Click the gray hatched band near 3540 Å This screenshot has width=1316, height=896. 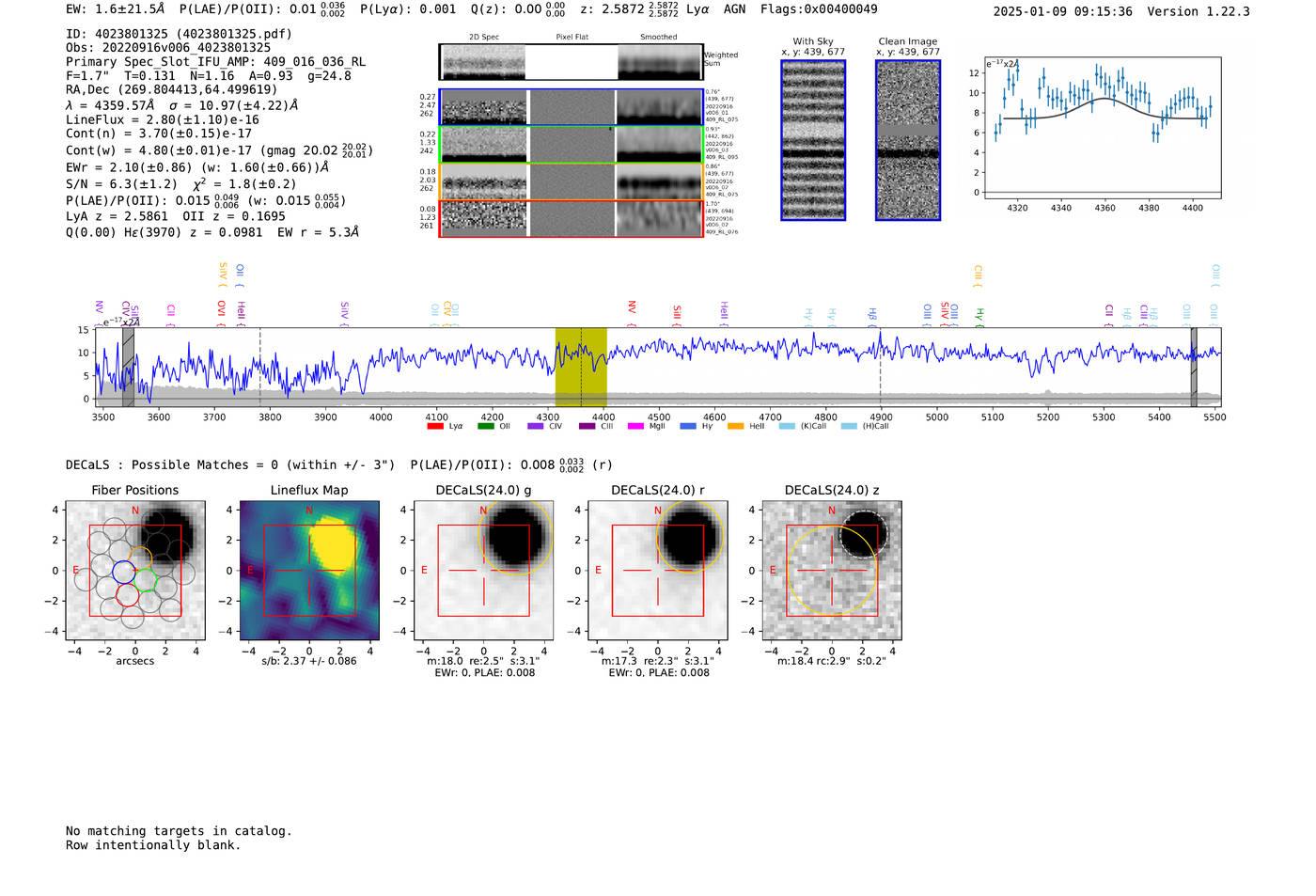128,368
